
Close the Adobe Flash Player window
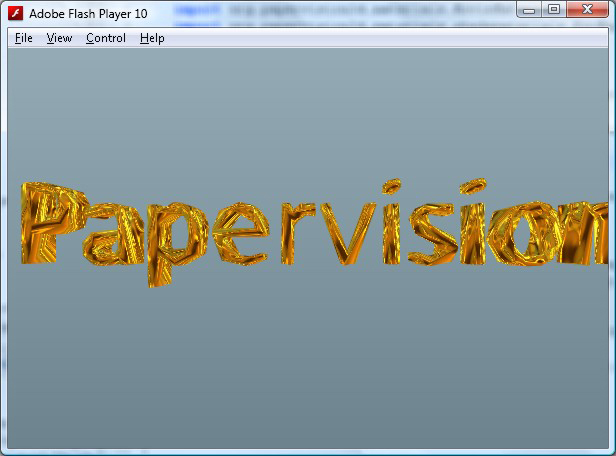pos(587,10)
